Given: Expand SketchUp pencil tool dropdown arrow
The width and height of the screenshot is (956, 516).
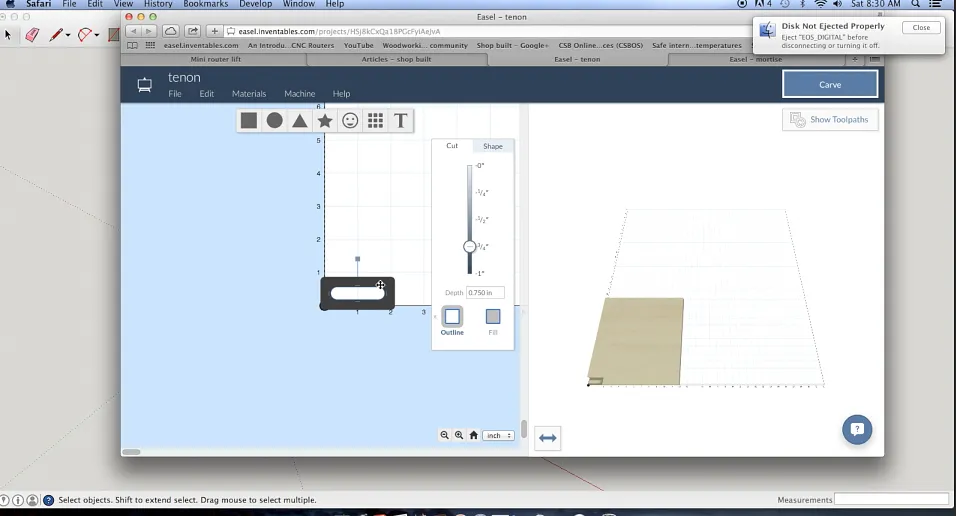Looking at the screenshot, I should click(68, 35).
